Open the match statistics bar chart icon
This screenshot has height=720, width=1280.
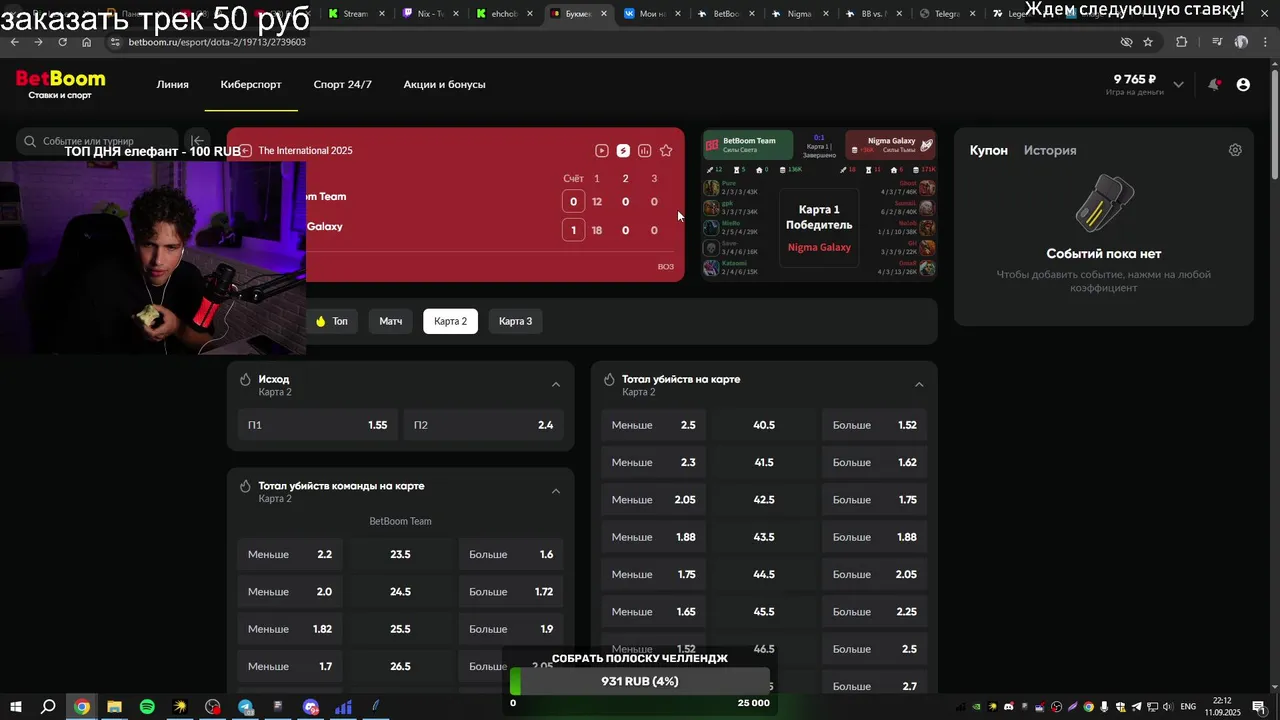pyautogui.click(x=645, y=151)
